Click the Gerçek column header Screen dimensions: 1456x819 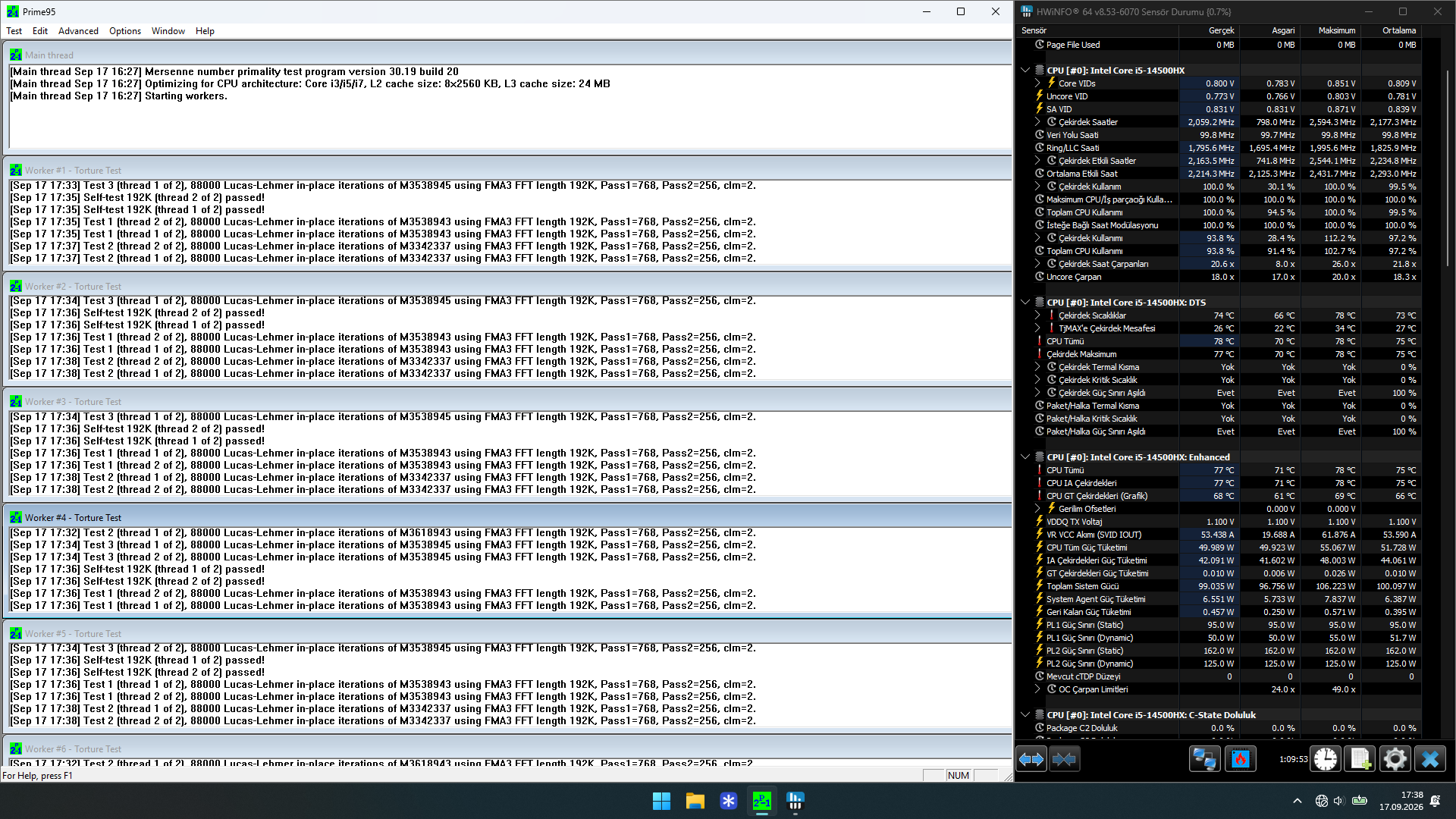click(1209, 30)
